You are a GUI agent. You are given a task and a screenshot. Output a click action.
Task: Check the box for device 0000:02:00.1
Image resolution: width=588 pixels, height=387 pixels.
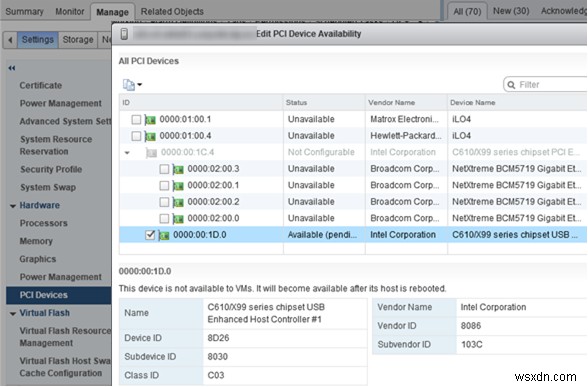[164, 186]
